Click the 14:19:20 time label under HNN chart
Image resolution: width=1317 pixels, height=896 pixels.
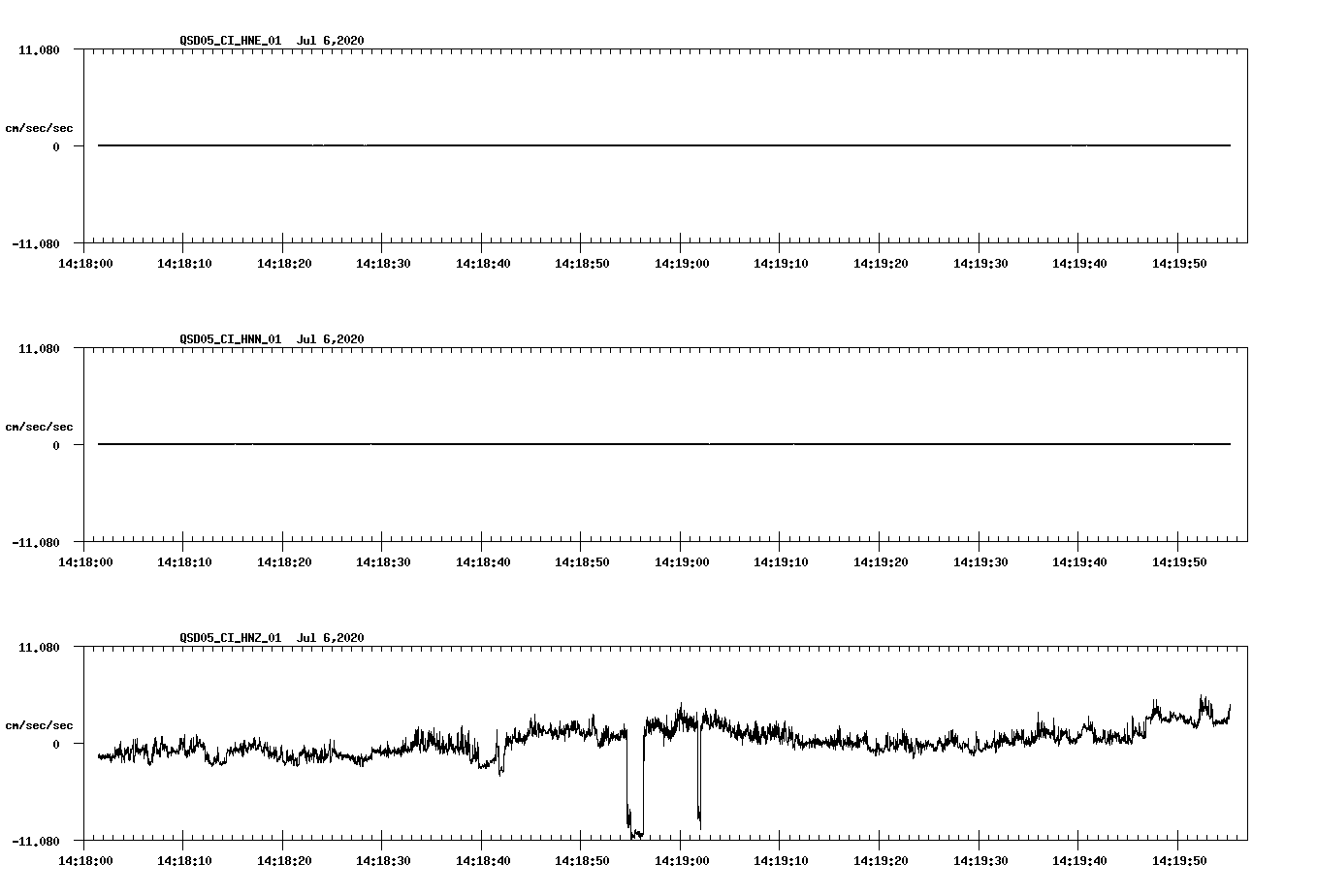coord(880,562)
